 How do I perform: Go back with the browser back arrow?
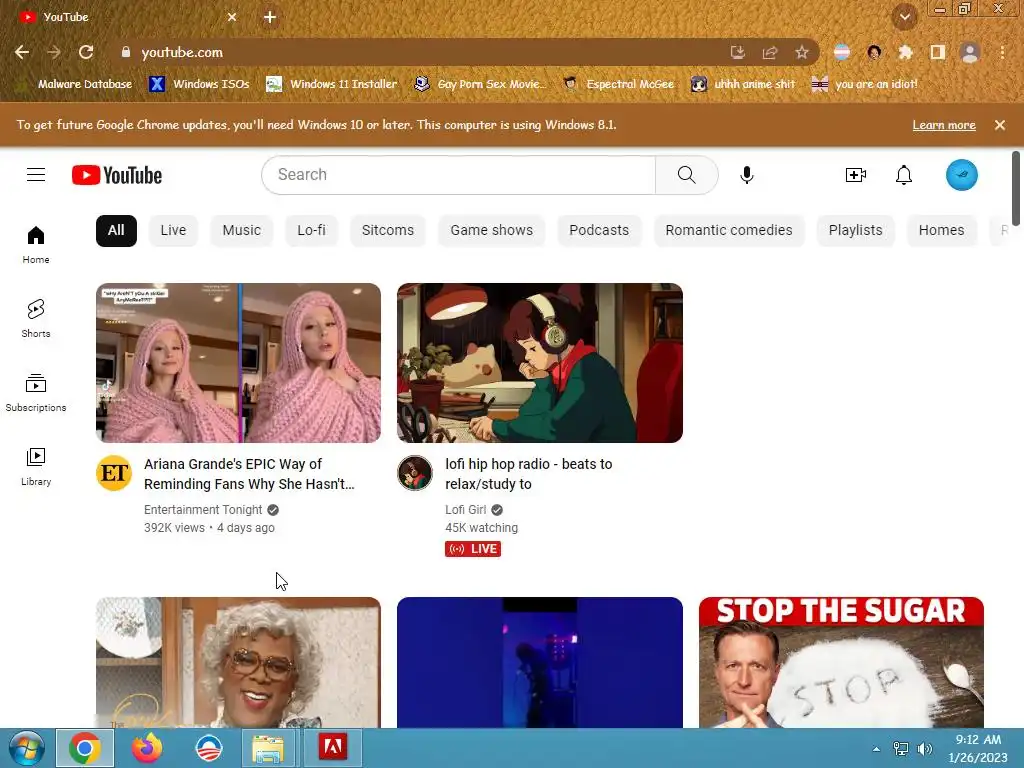pos(22,52)
